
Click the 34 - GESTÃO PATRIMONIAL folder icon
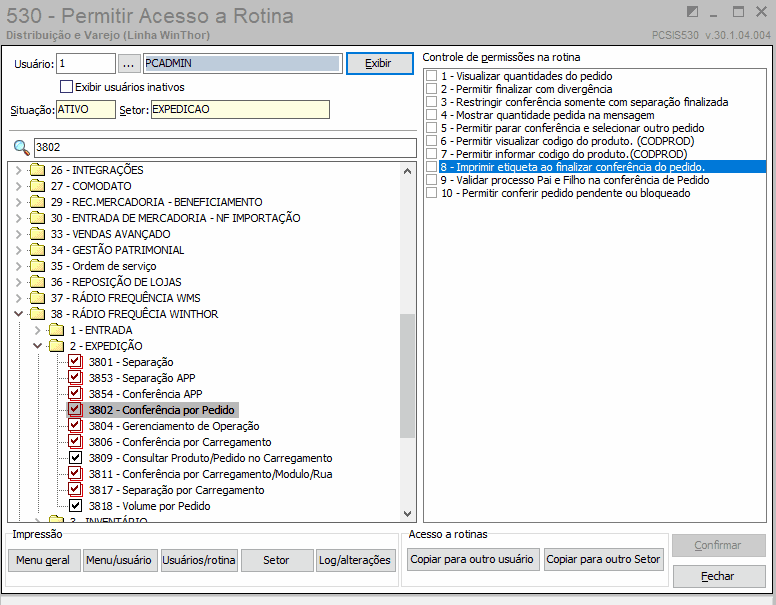[37, 250]
